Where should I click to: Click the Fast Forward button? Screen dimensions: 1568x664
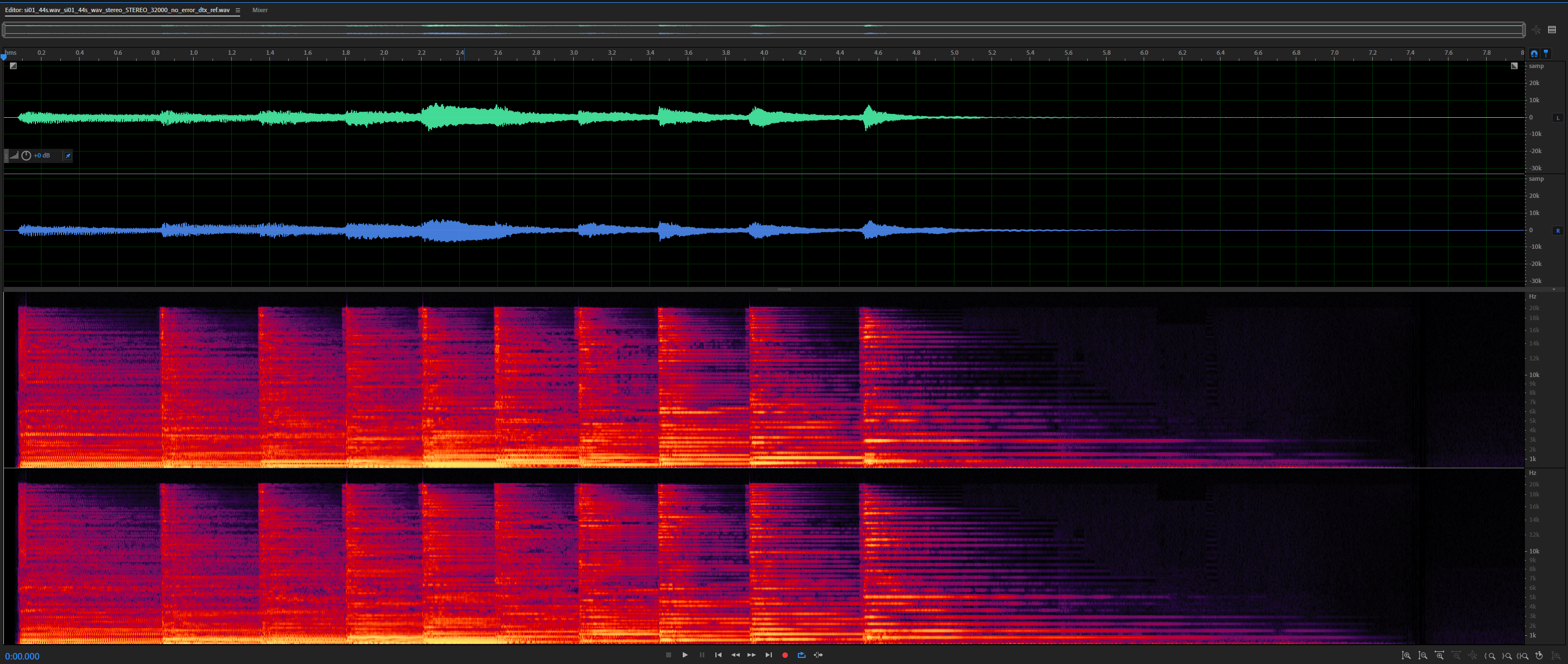click(x=751, y=655)
